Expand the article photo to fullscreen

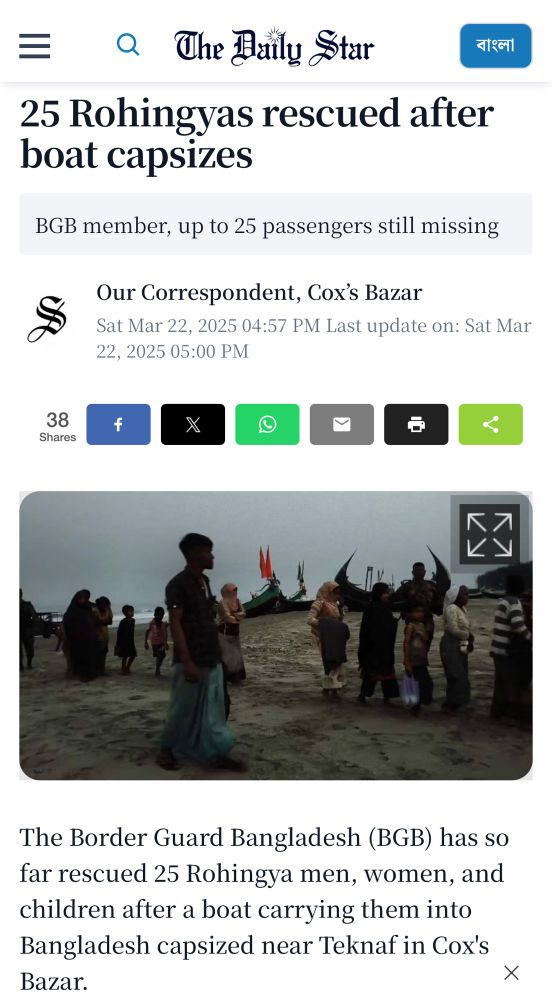click(x=490, y=534)
